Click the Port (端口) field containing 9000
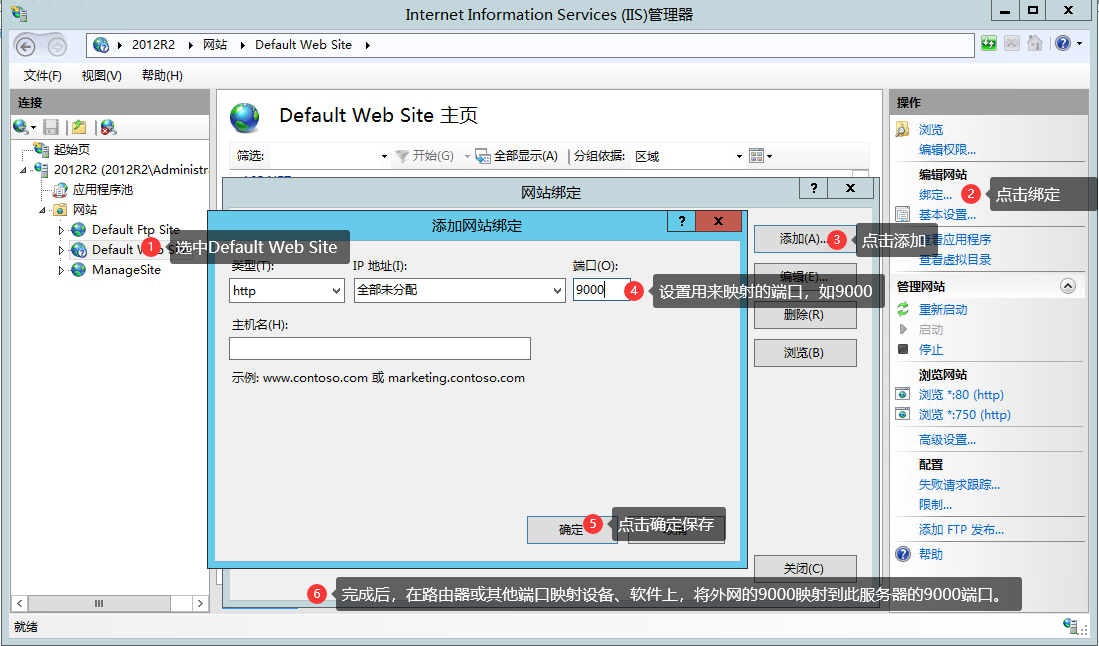Screen dimensions: 1099x646 click(601, 289)
